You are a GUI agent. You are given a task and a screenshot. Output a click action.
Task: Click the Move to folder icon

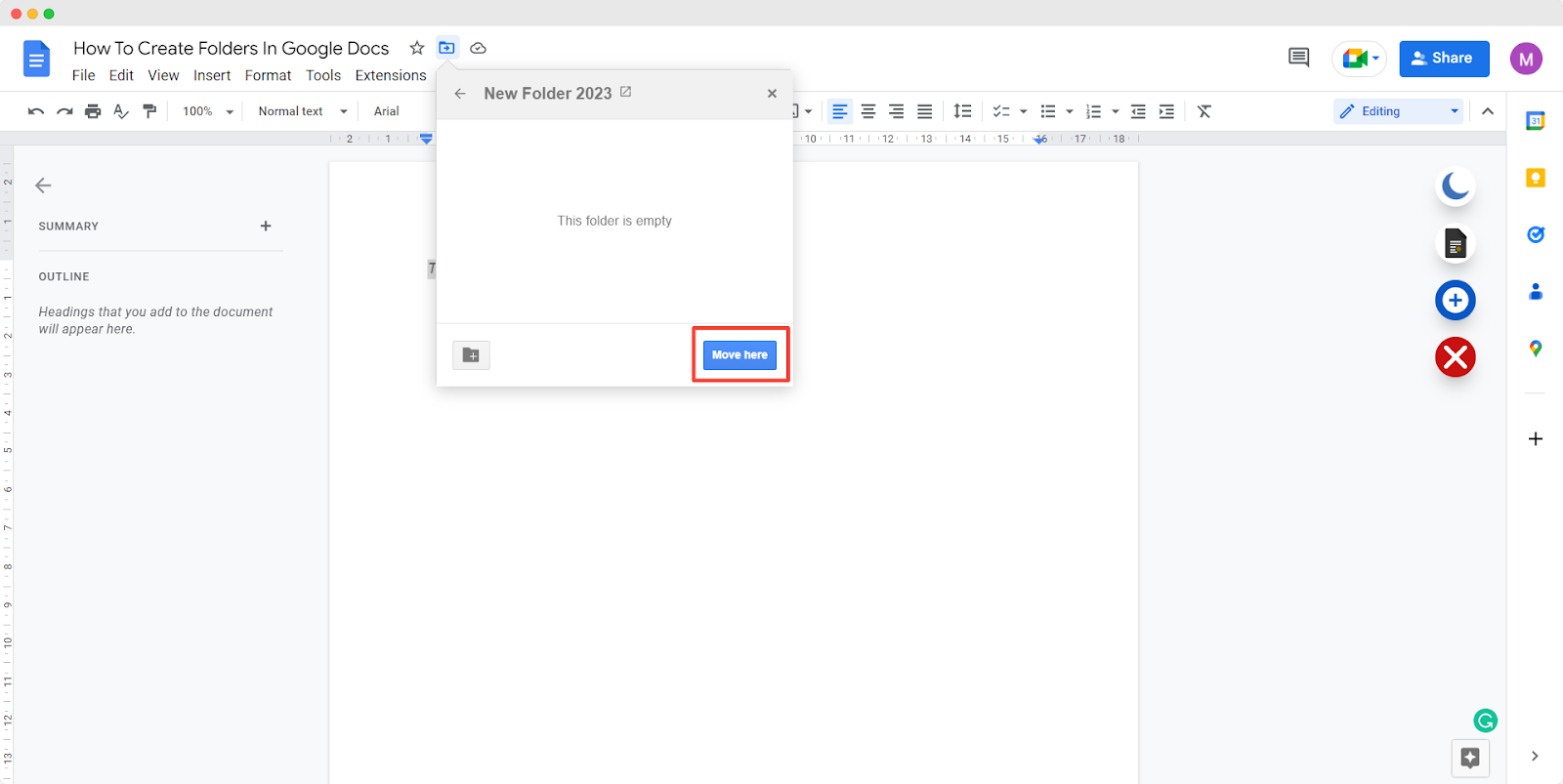(x=446, y=48)
